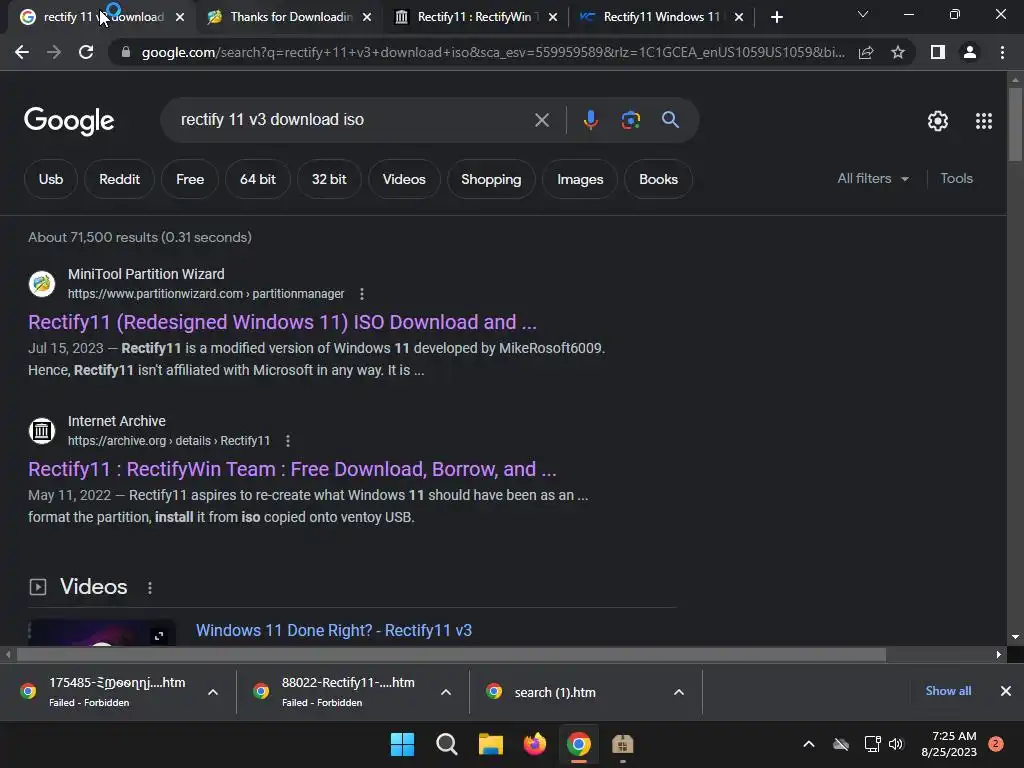
Task: Reload the current page
Action: coord(86,52)
